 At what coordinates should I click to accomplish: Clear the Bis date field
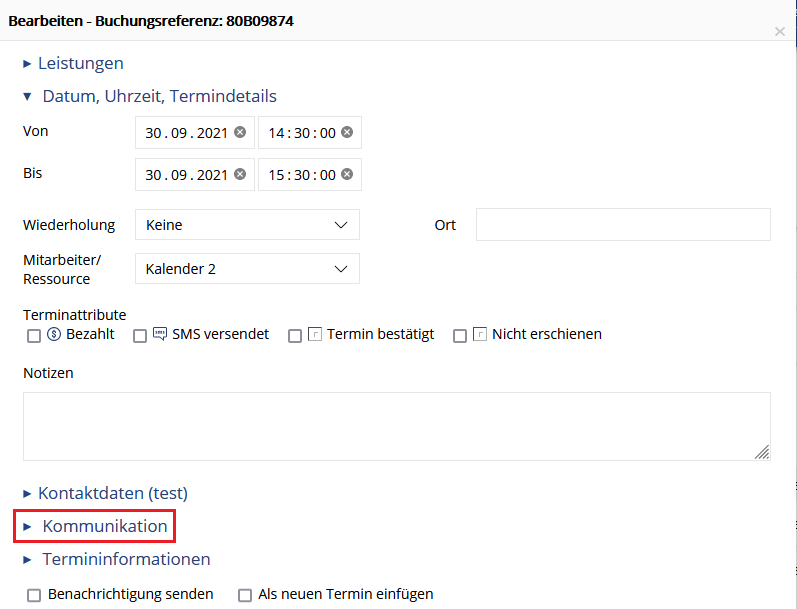pyautogui.click(x=240, y=174)
